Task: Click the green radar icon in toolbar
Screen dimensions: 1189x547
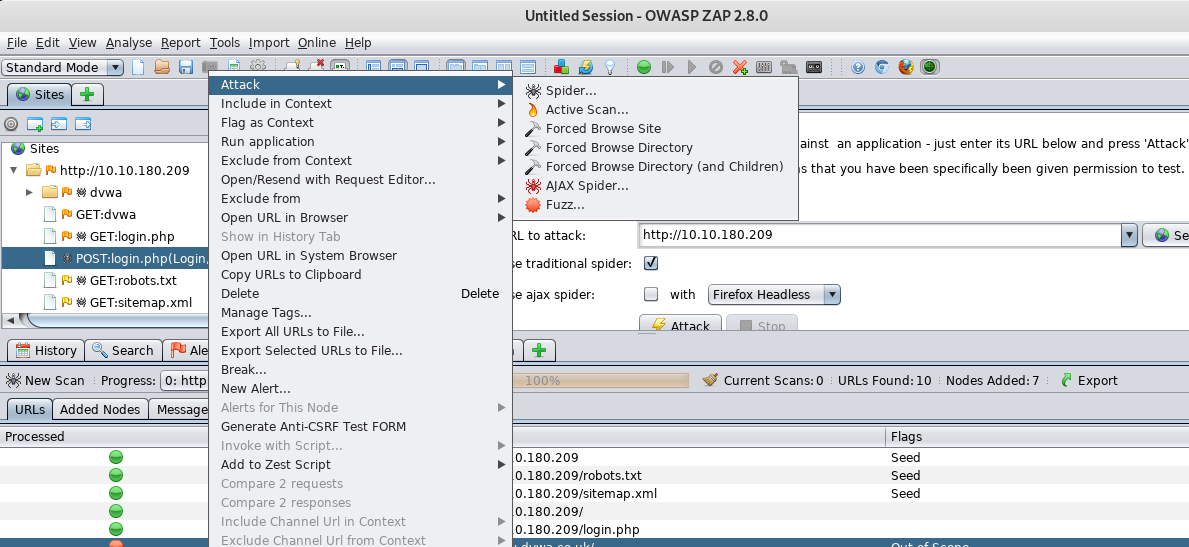Action: (930, 67)
